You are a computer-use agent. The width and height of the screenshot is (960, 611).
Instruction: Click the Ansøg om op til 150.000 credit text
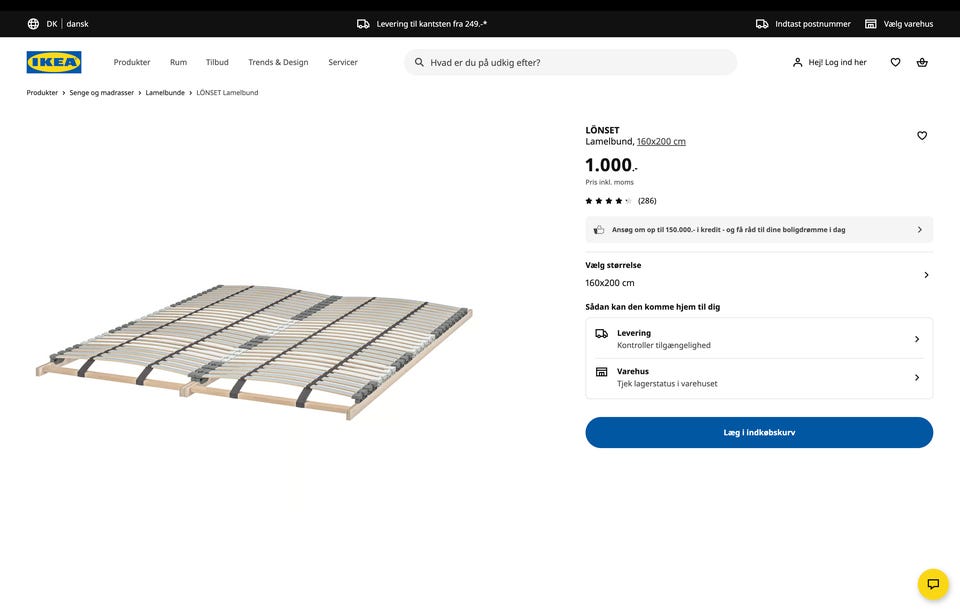click(x=728, y=230)
